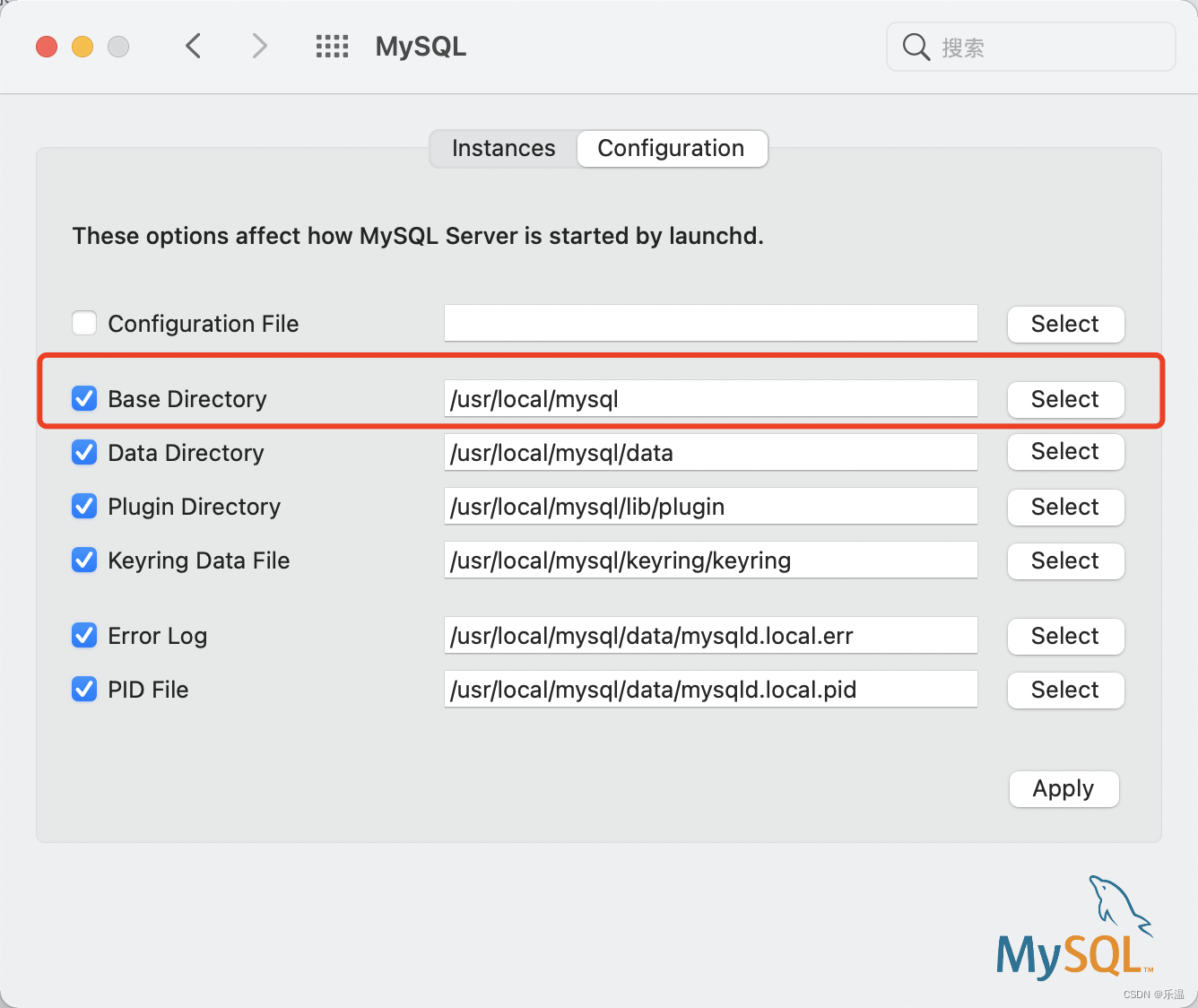1198x1008 pixels.
Task: Apply the configuration changes
Action: pyautogui.click(x=1063, y=788)
